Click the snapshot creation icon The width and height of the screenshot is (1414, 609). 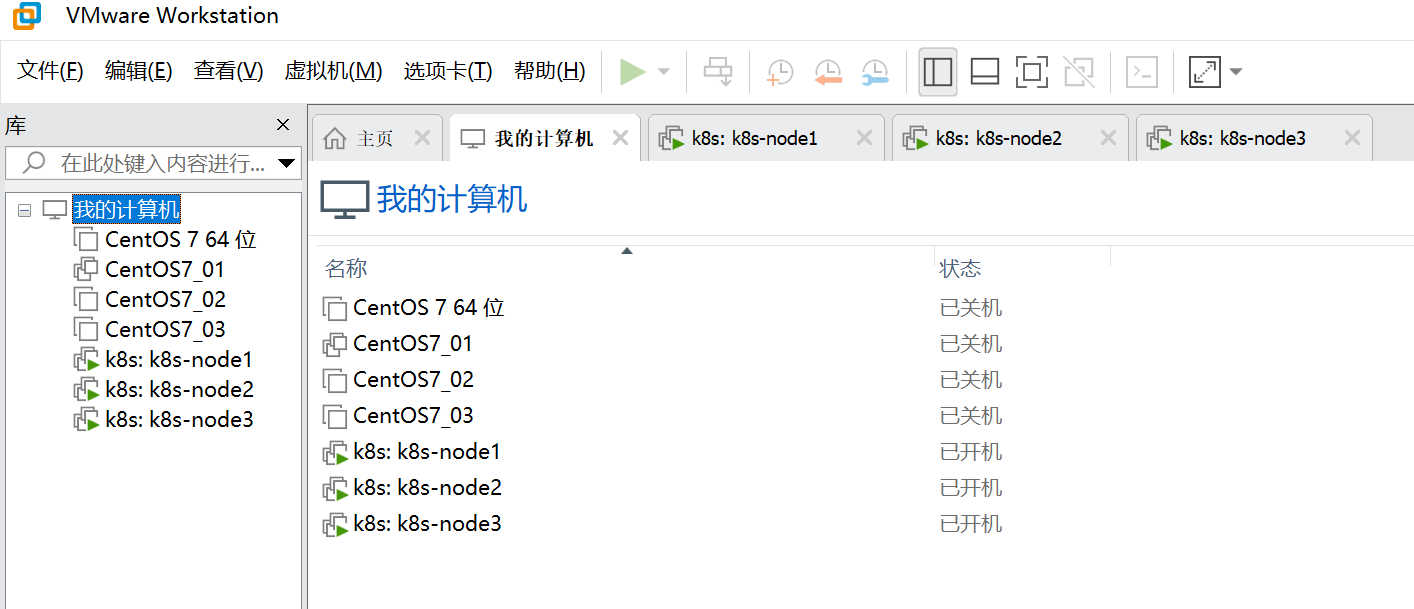[779, 71]
